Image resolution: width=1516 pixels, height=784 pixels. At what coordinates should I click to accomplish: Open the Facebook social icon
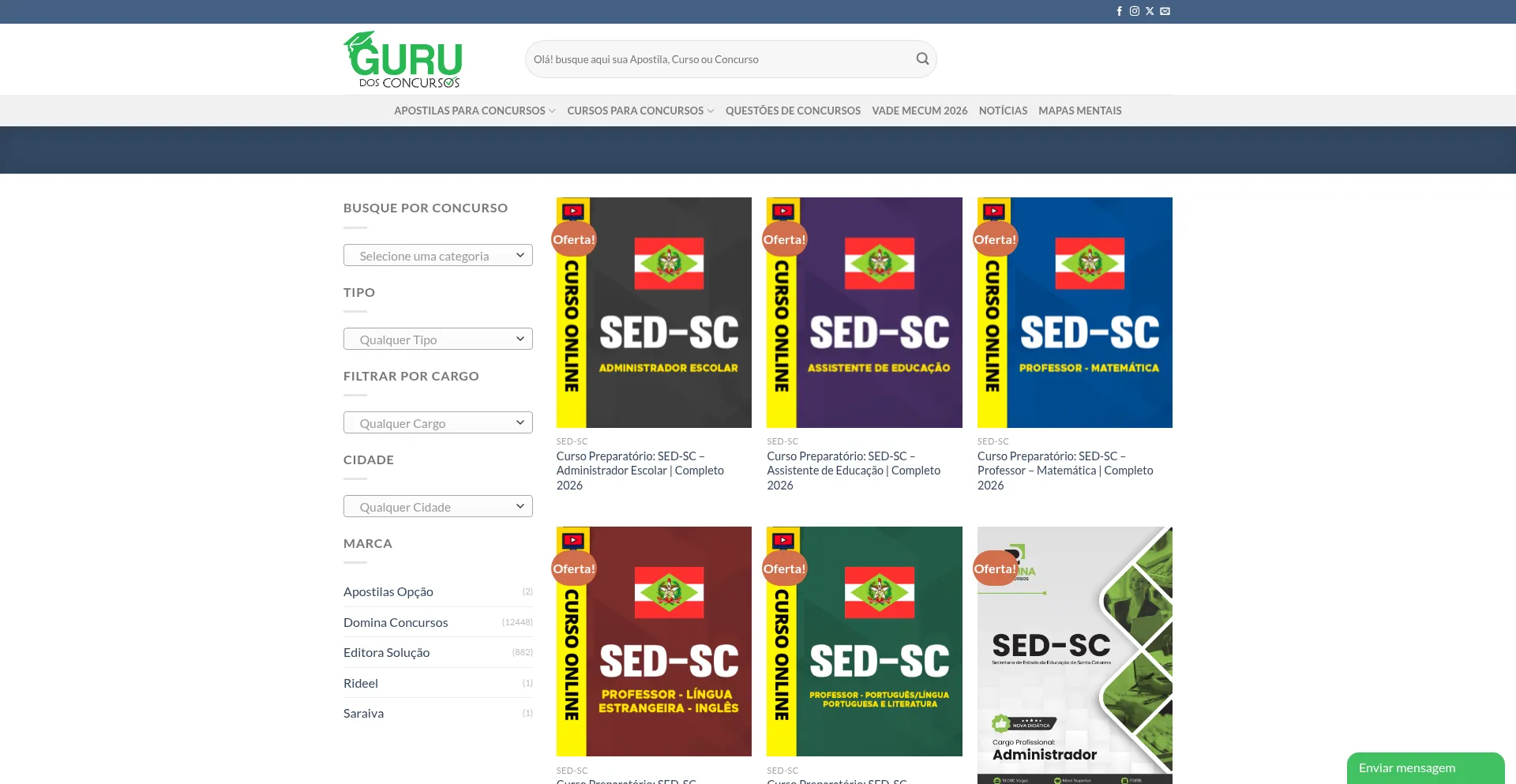click(1119, 11)
